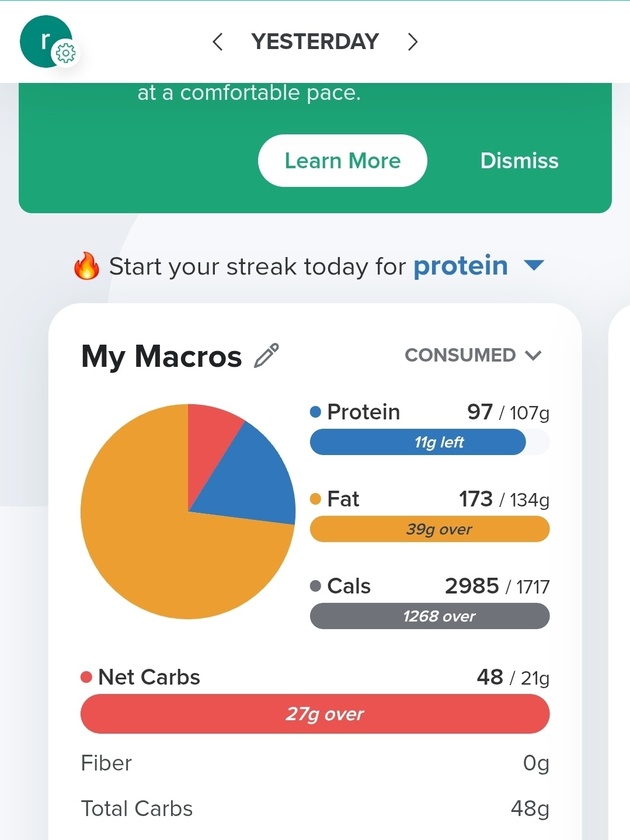Click the orange Fat legend dot
The width and height of the screenshot is (630, 840).
point(316,499)
